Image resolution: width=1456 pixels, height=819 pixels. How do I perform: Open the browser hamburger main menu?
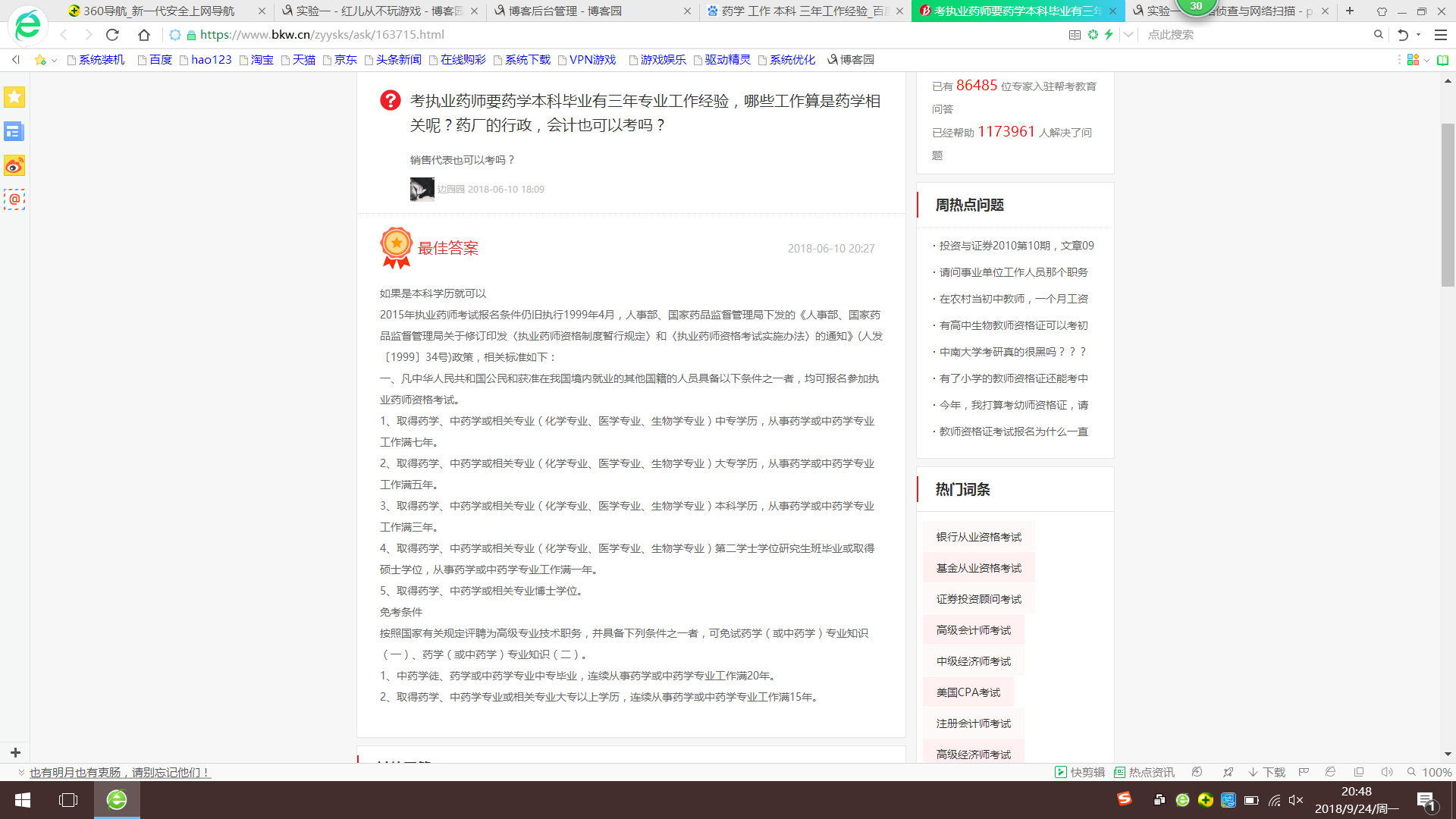(x=1441, y=35)
